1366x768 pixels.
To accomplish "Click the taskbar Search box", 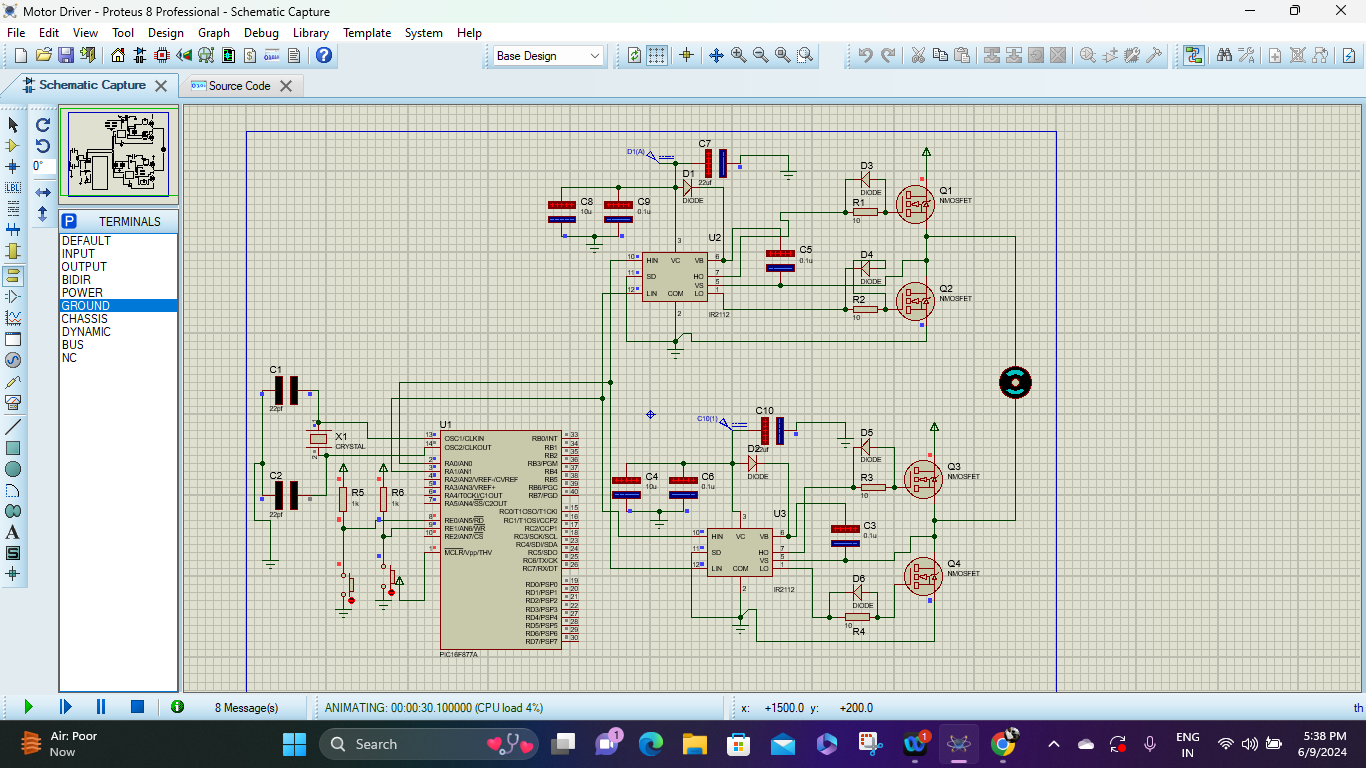I will click(428, 744).
